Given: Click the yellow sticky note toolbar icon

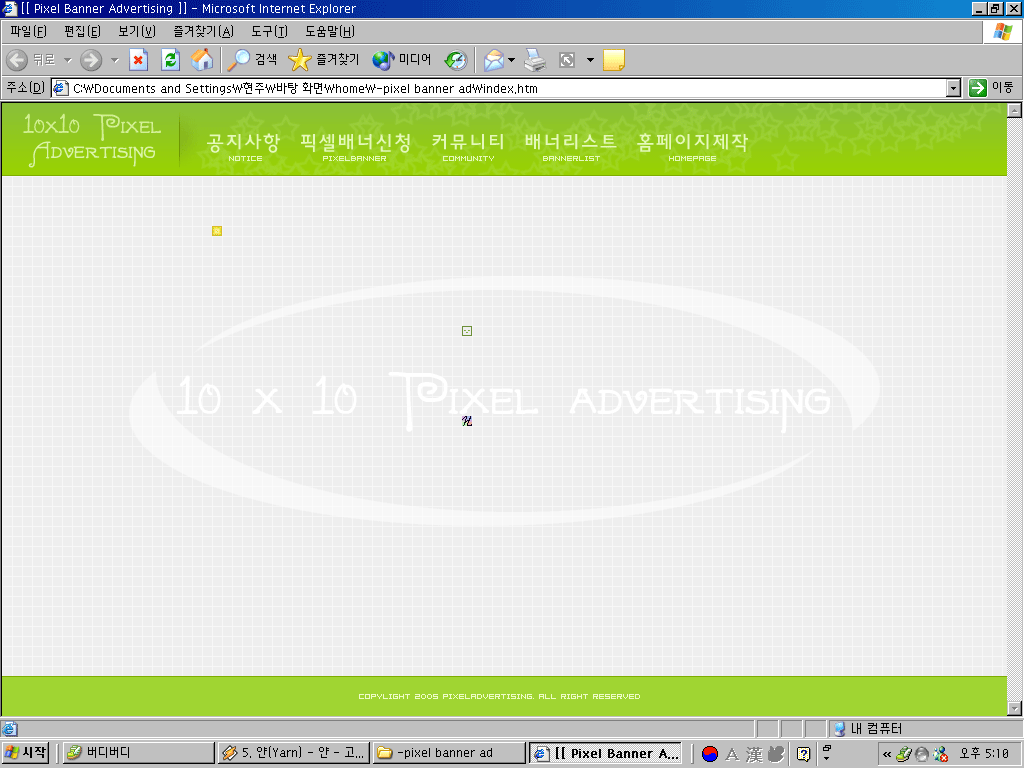Looking at the screenshot, I should point(614,60).
